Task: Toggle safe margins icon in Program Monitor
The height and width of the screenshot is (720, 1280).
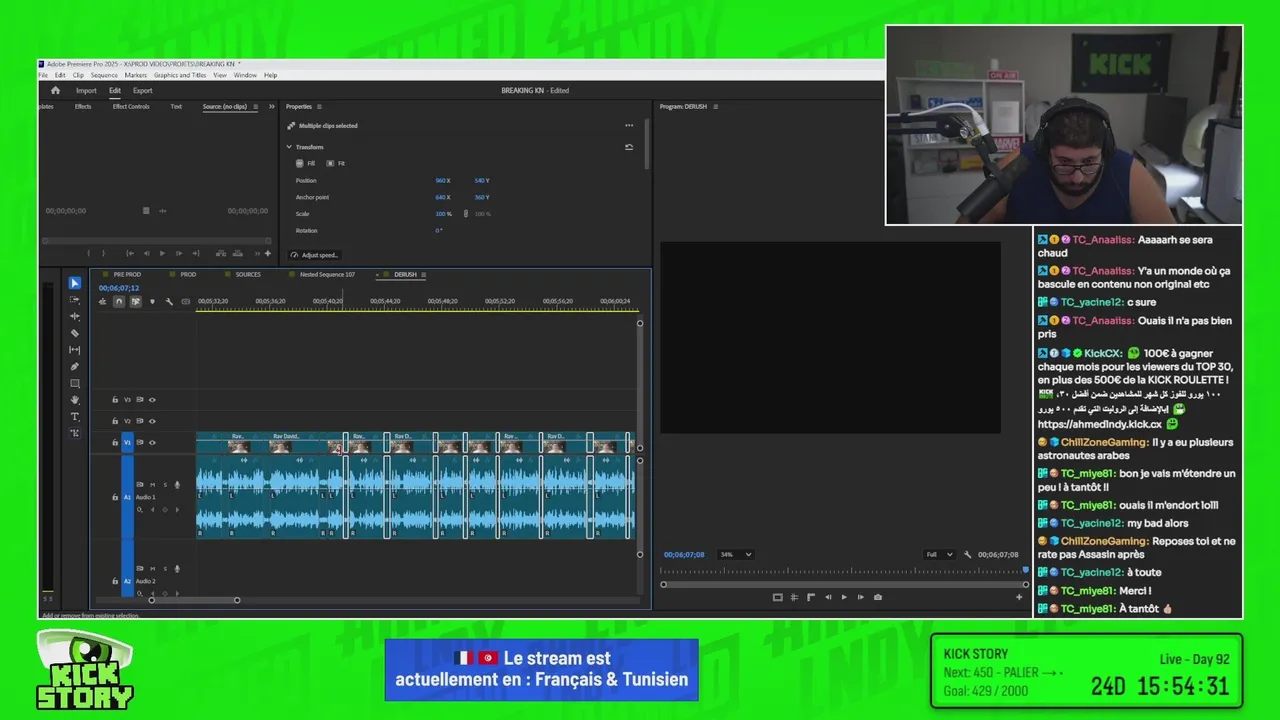Action: [777, 597]
